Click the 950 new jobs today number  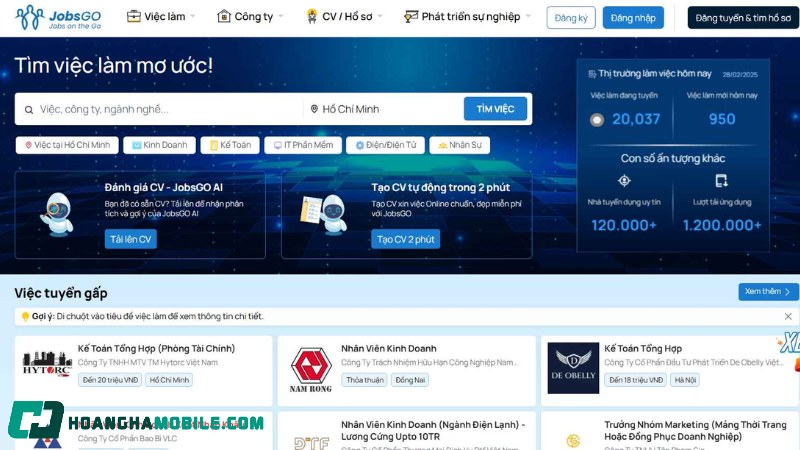722,119
